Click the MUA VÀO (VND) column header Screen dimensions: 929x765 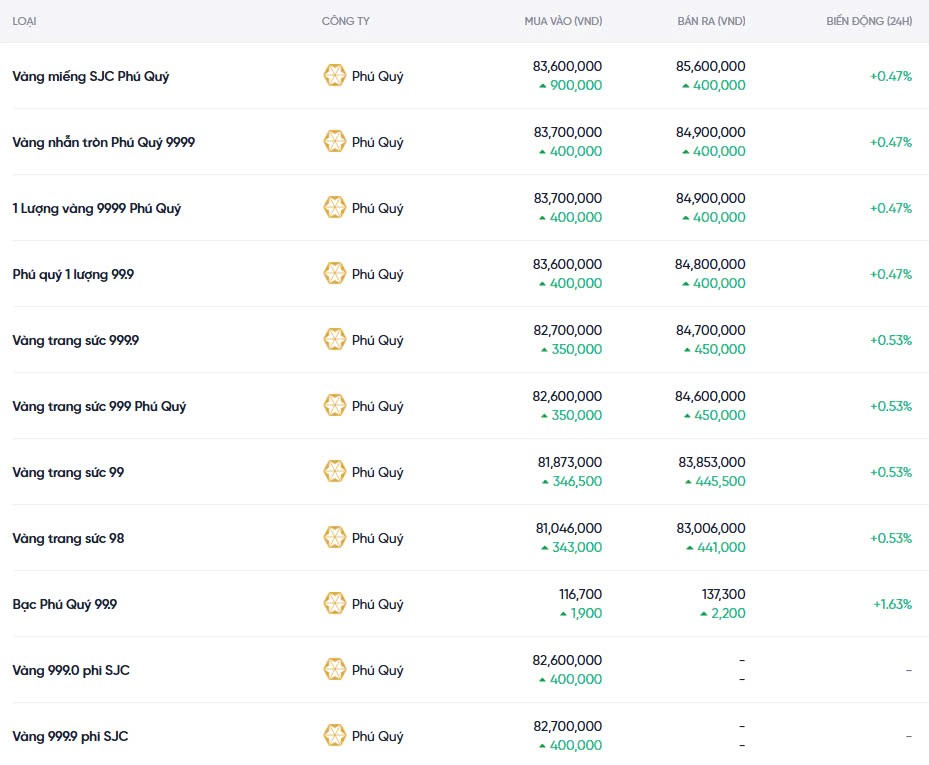click(x=563, y=21)
